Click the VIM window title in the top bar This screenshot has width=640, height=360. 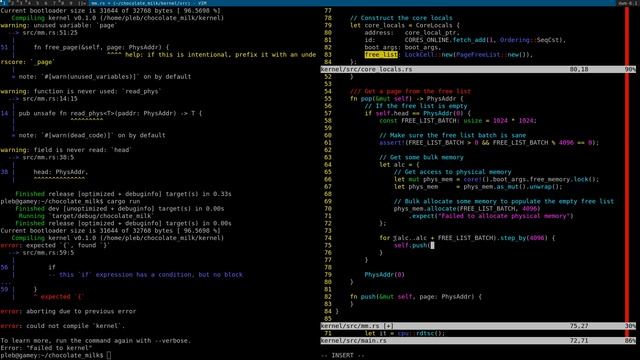(x=149, y=3)
